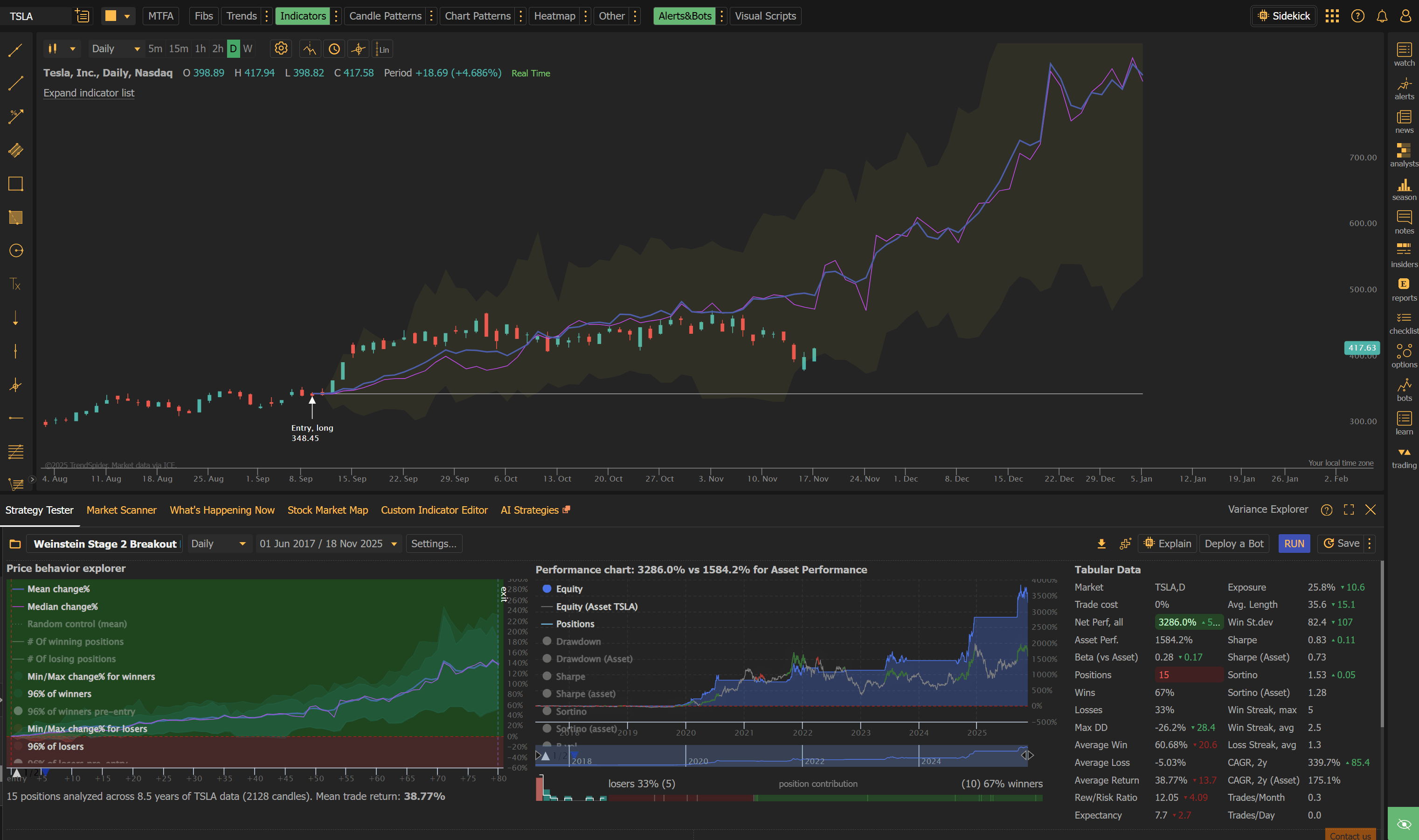Click the clock icon in chart toolbar
Image resolution: width=1419 pixels, height=840 pixels.
(334, 49)
